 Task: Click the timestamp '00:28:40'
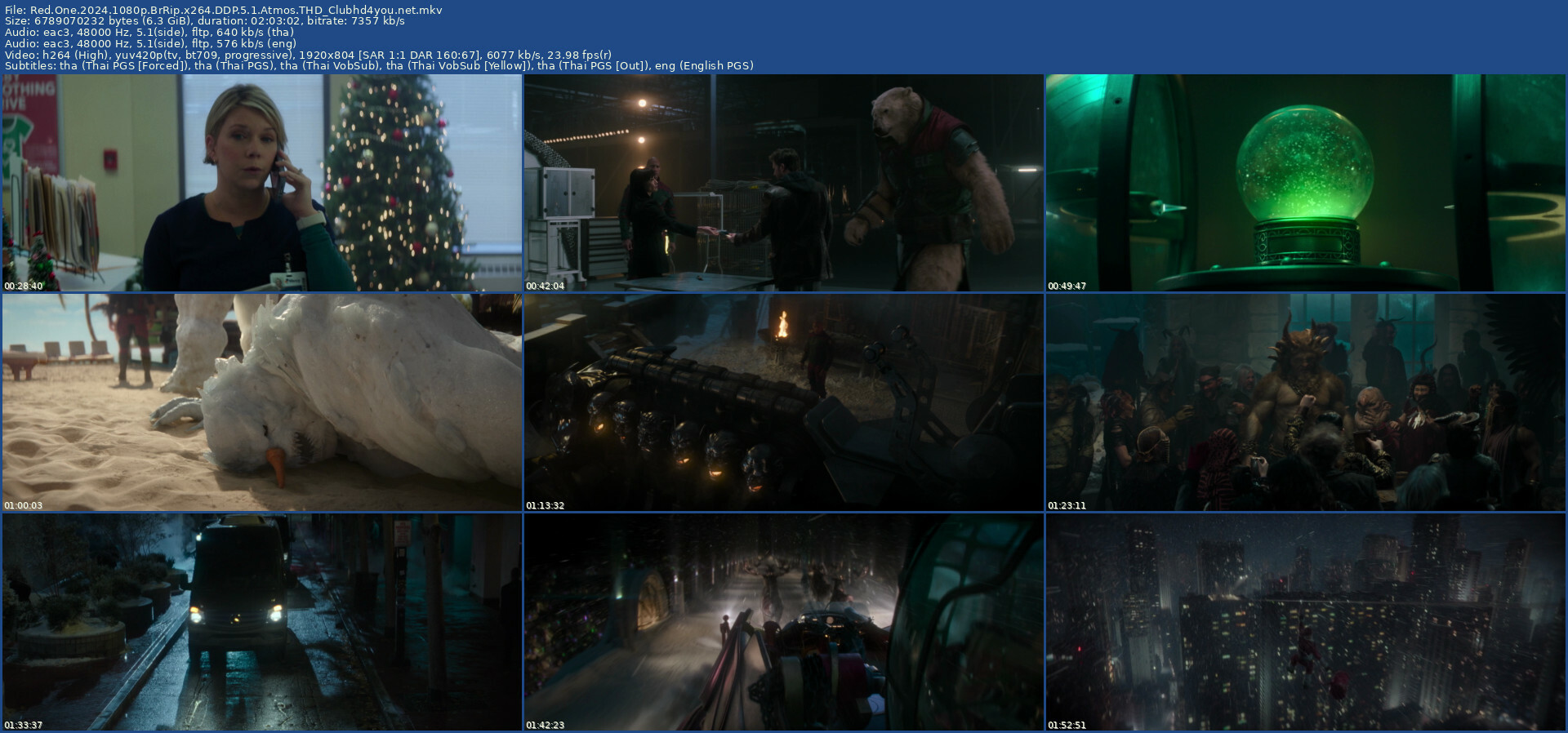[23, 287]
